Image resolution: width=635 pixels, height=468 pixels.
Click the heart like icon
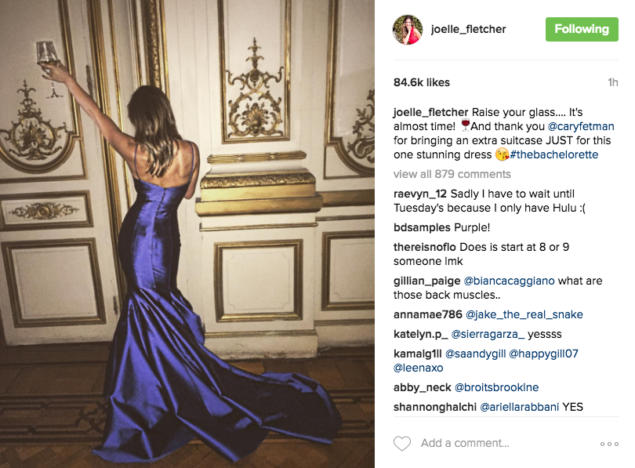click(402, 443)
